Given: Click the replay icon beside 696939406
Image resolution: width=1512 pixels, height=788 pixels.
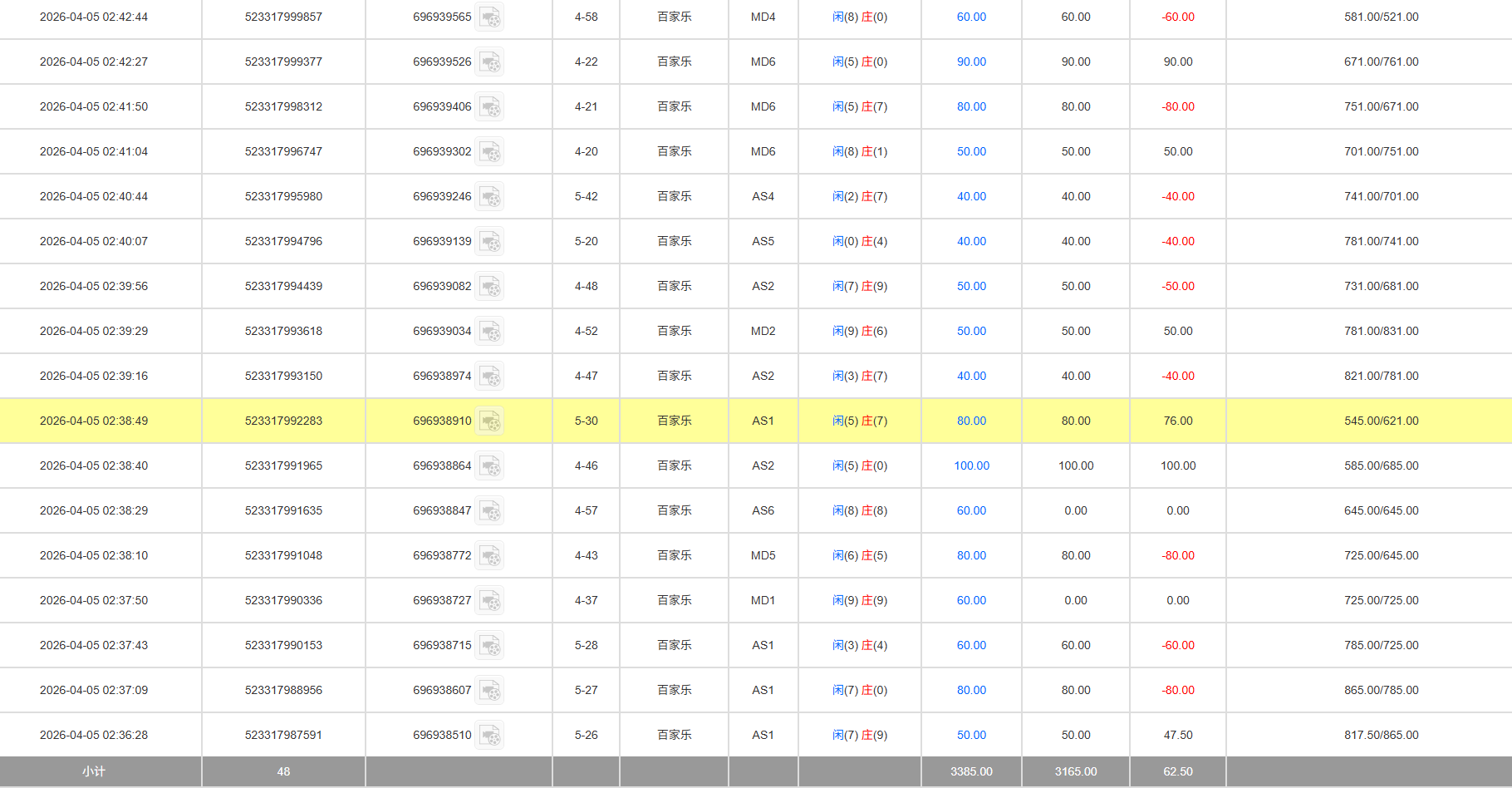Looking at the screenshot, I should tap(489, 107).
